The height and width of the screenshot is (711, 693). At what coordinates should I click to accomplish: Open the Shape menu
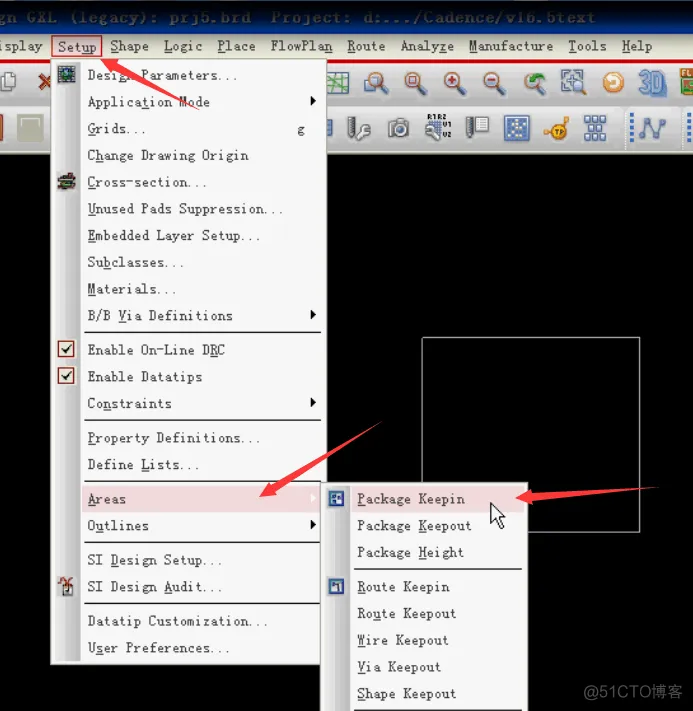[x=129, y=46]
